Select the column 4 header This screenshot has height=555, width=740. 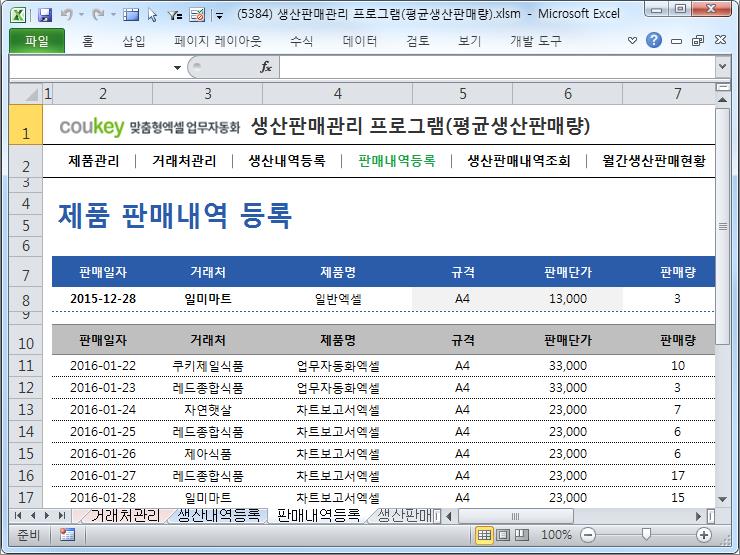tap(337, 94)
